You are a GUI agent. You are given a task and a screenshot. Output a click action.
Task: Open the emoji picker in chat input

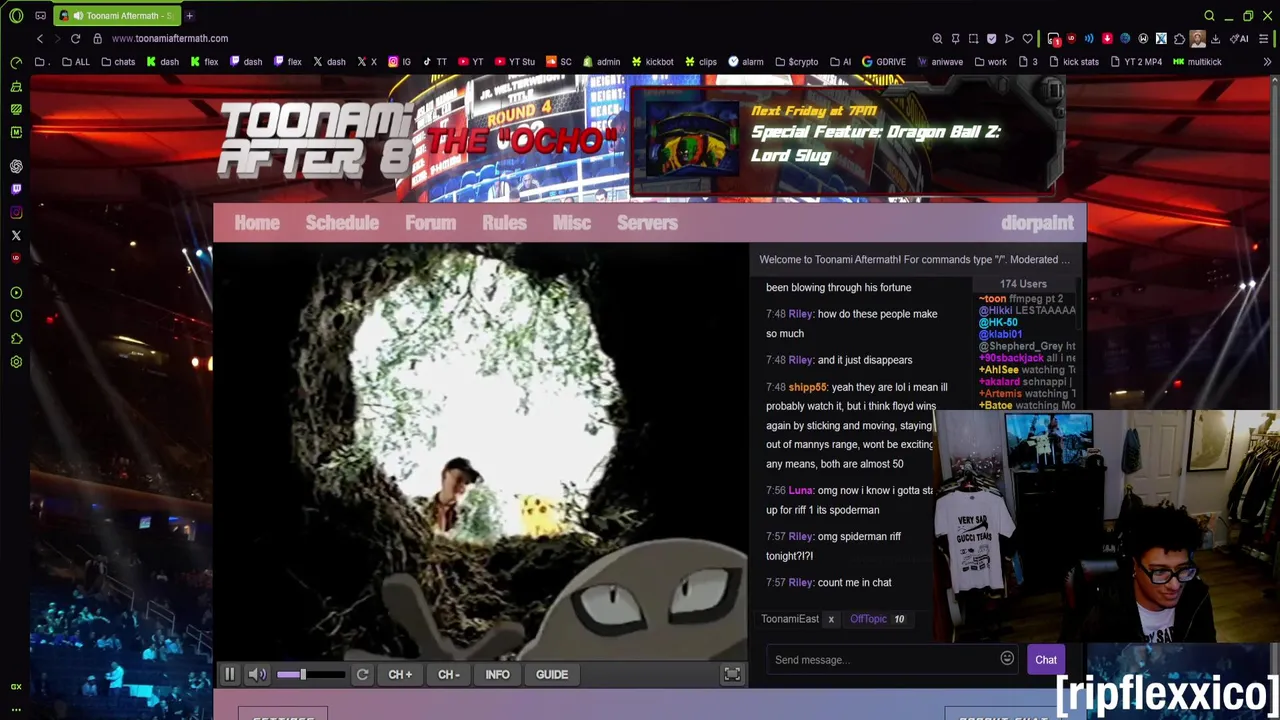[x=1007, y=659]
